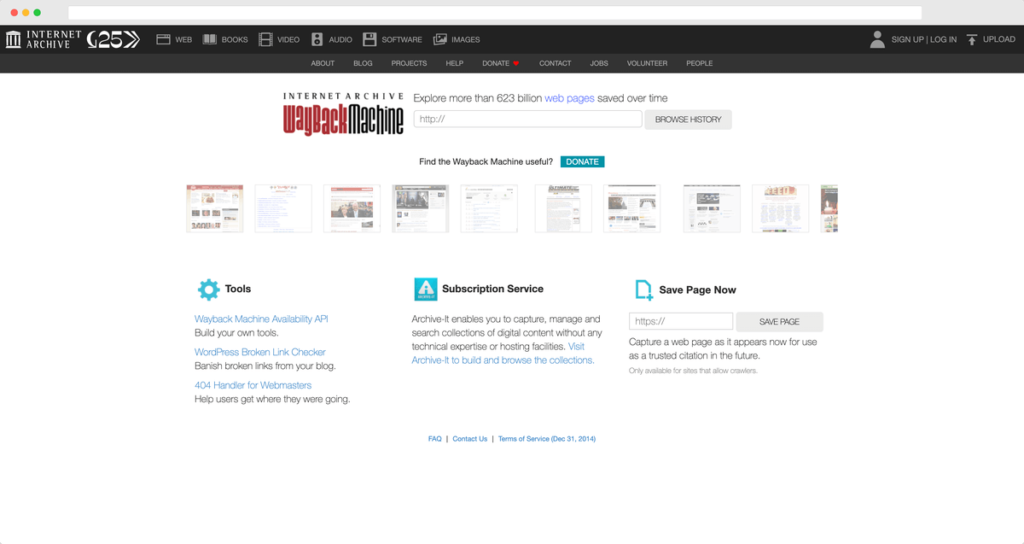
Task: Open the Web section icon
Action: [x=163, y=40]
